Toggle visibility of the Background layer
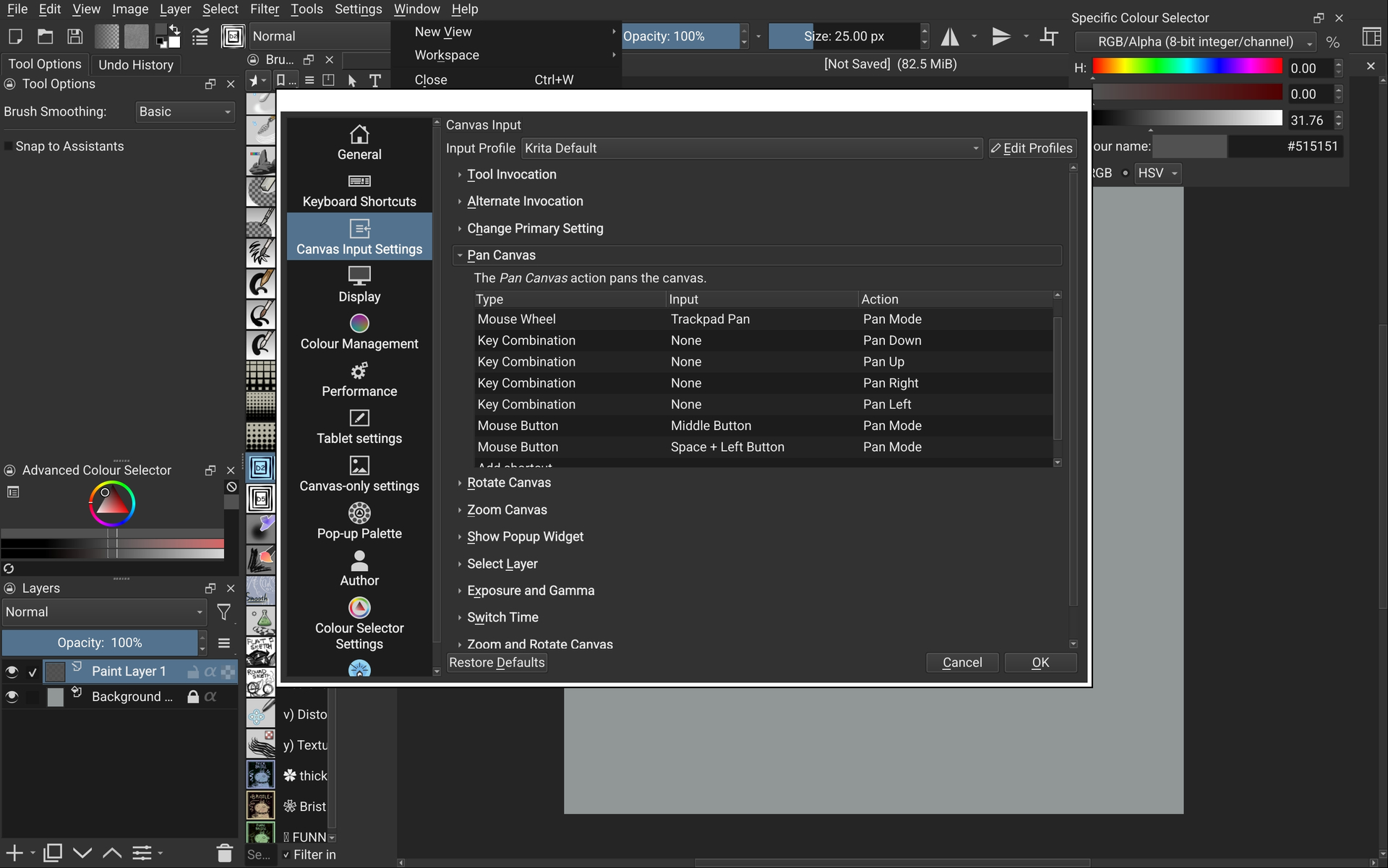 click(12, 697)
